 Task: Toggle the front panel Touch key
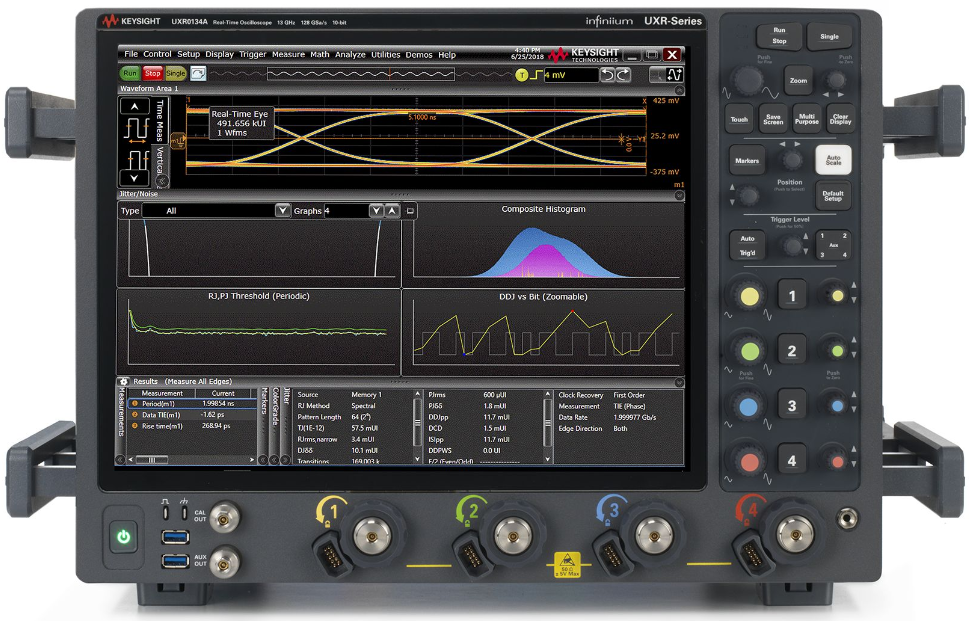tap(739, 119)
